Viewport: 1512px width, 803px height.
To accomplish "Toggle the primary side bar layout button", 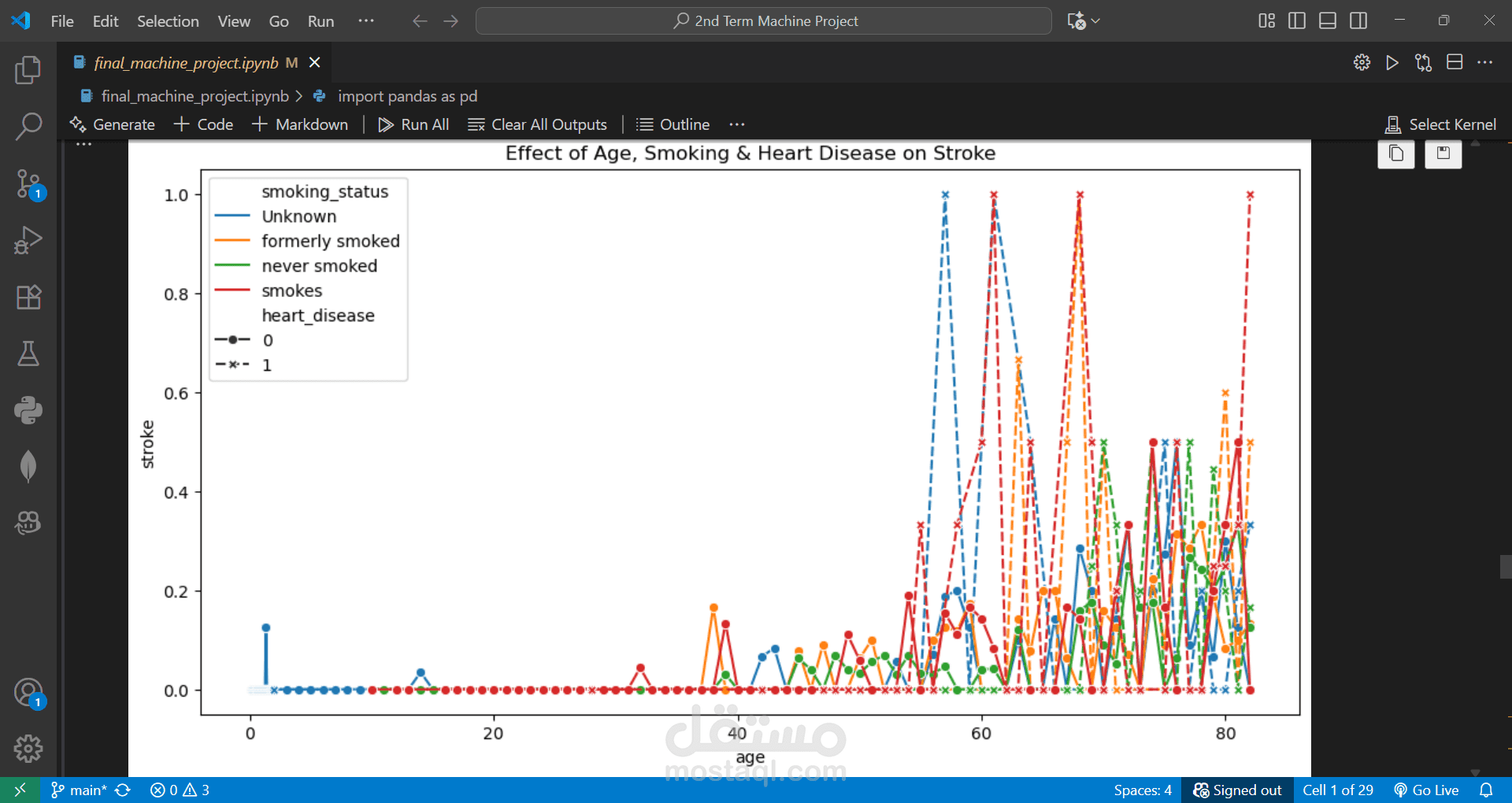I will pyautogui.click(x=1296, y=21).
